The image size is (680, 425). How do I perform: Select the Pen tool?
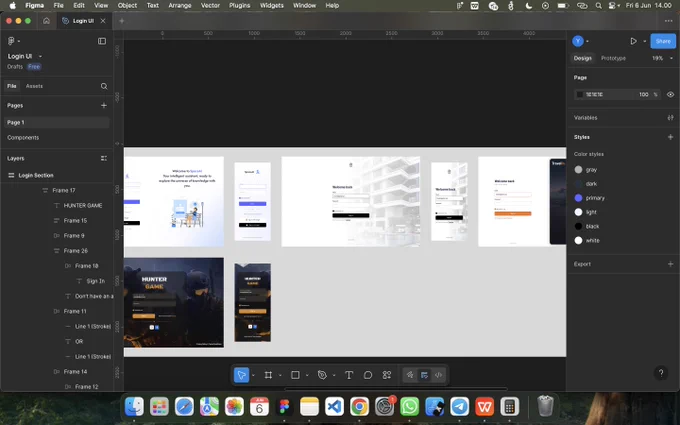click(322, 375)
